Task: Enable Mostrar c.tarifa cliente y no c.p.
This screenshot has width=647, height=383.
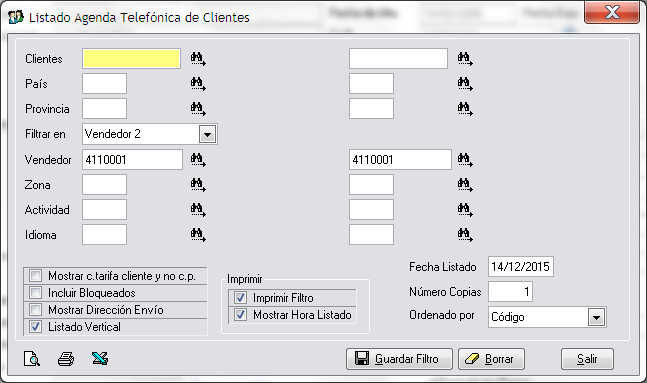Action: [x=36, y=275]
